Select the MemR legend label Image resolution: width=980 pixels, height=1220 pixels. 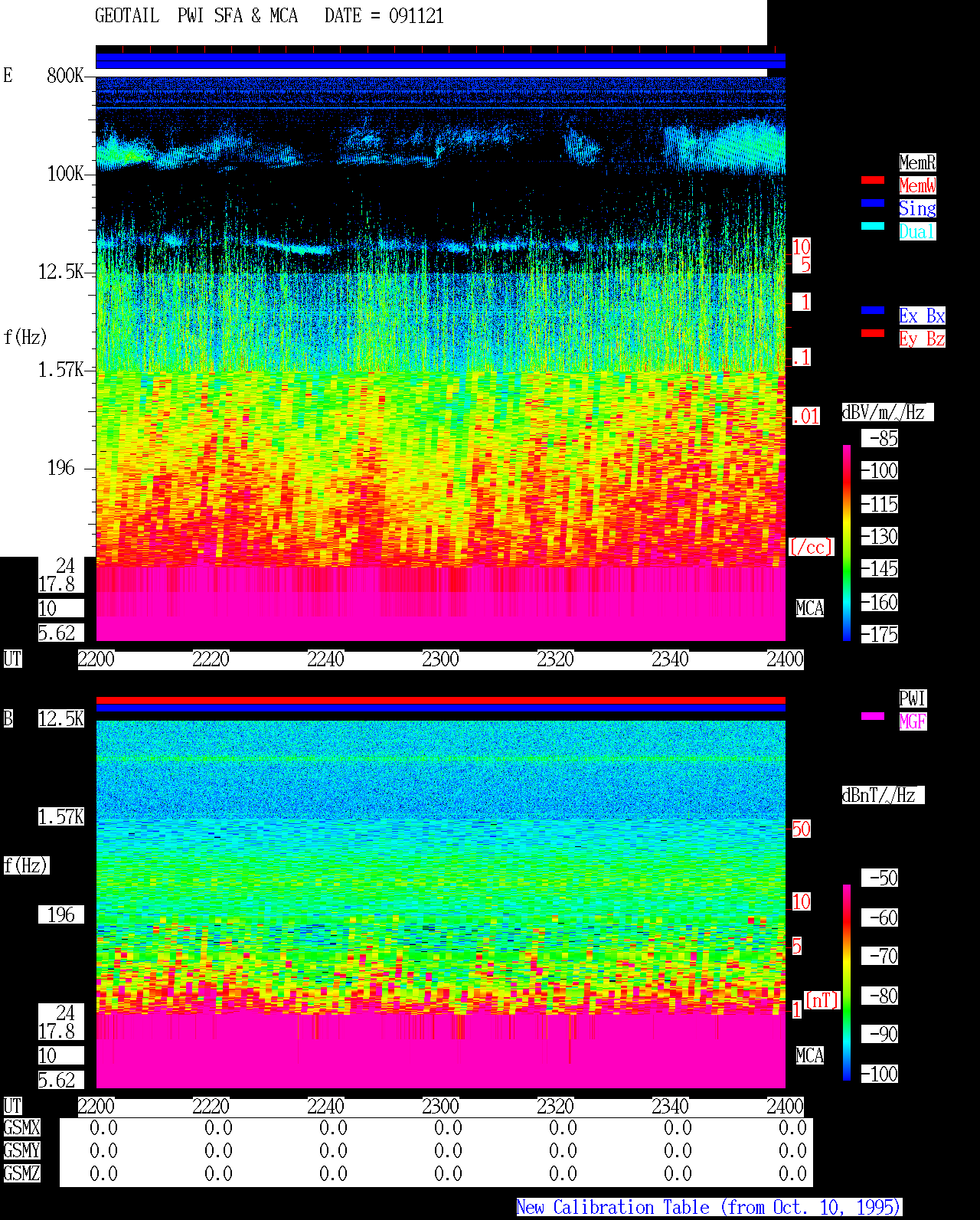click(x=917, y=162)
